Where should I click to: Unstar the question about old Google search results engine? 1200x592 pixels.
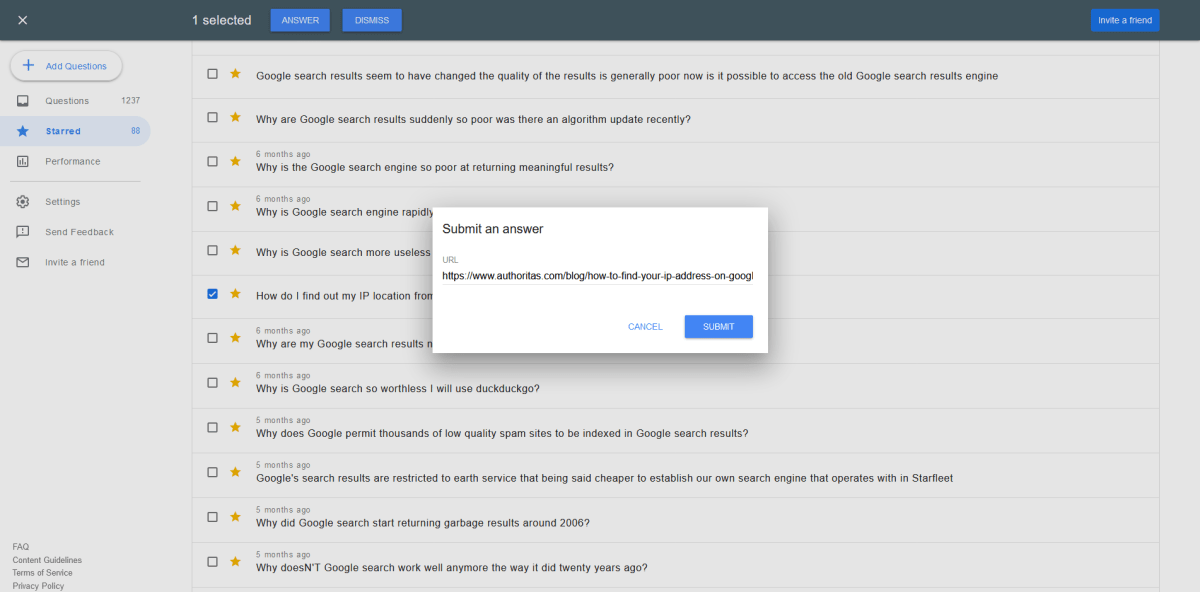click(x=235, y=74)
